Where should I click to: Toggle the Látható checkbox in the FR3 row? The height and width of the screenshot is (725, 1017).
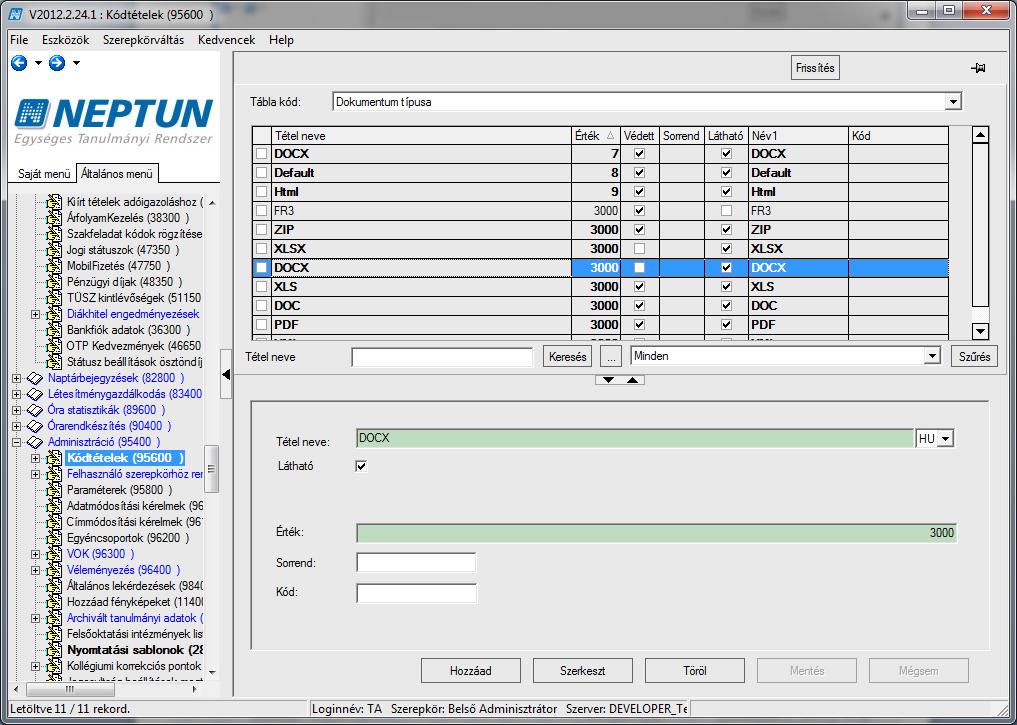click(726, 211)
